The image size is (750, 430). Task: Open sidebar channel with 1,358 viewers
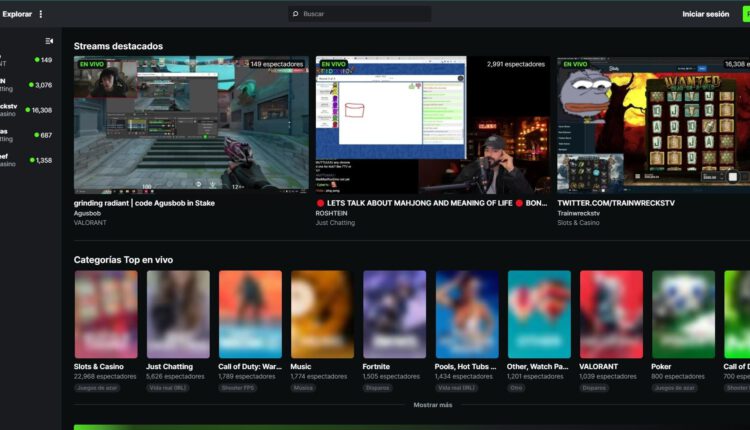tap(26, 160)
